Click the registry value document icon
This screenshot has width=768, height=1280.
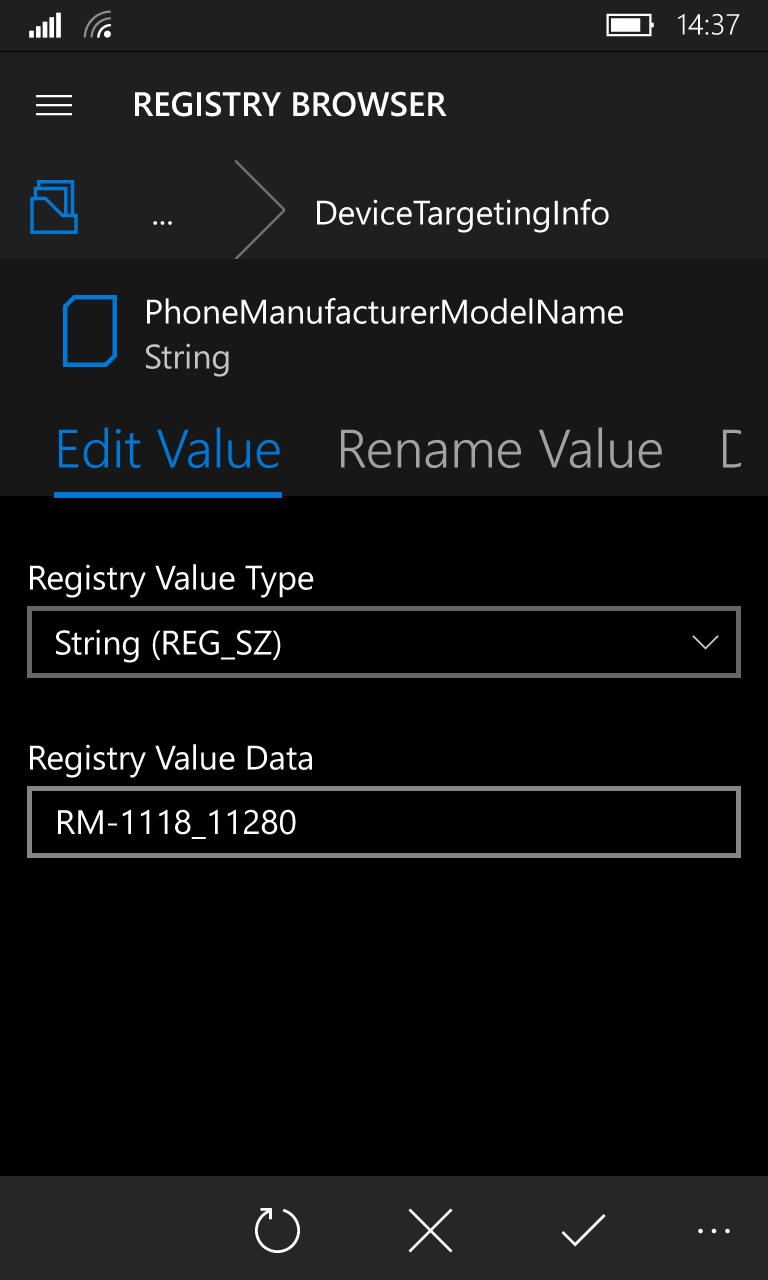tap(90, 332)
